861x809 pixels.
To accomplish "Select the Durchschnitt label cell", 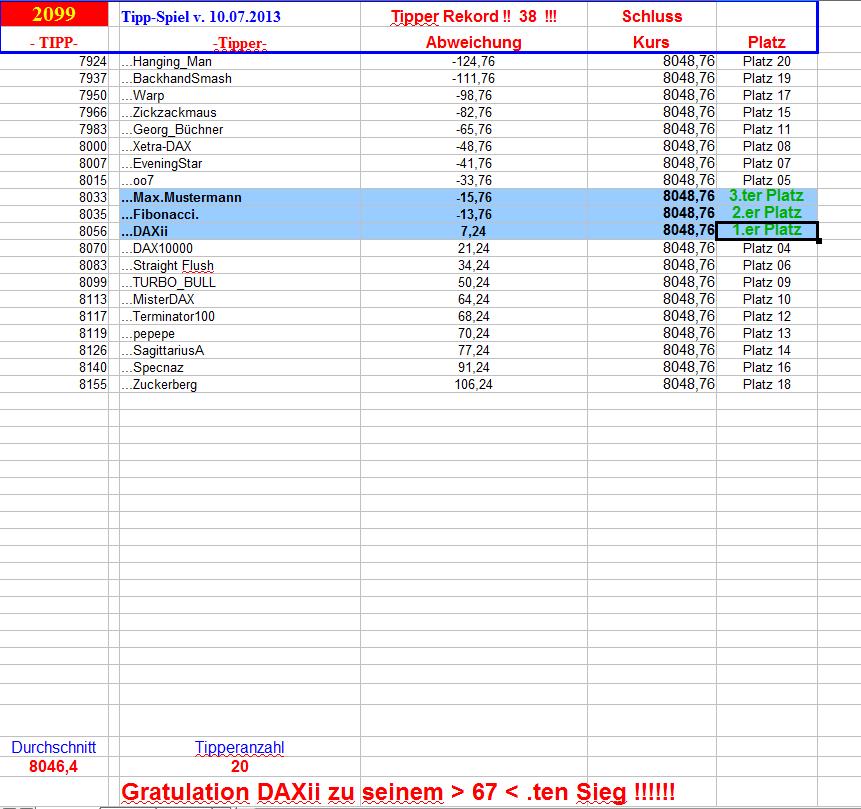I will (x=54, y=747).
